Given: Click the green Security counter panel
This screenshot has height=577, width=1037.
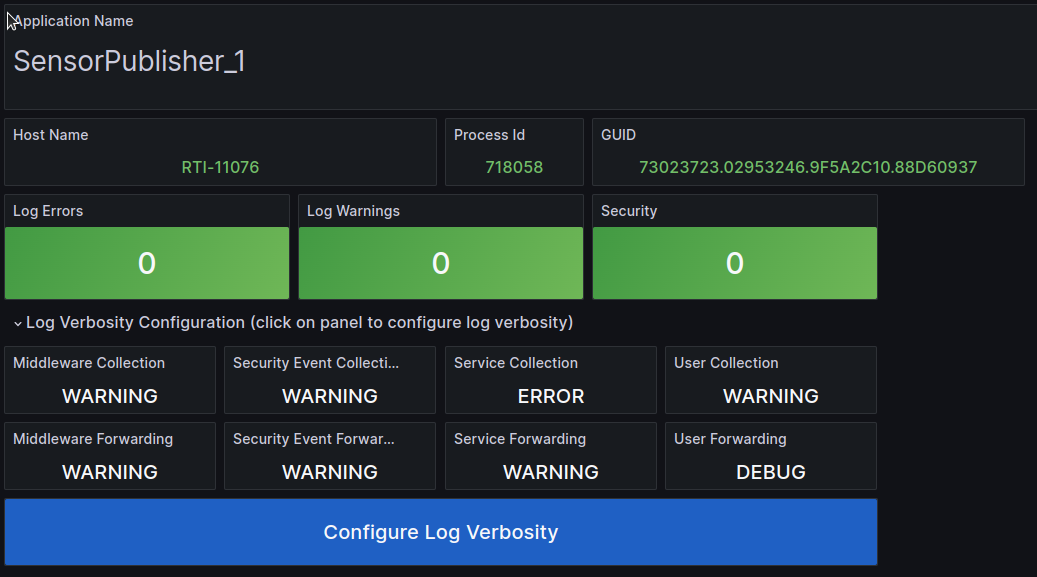Looking at the screenshot, I should coord(734,263).
